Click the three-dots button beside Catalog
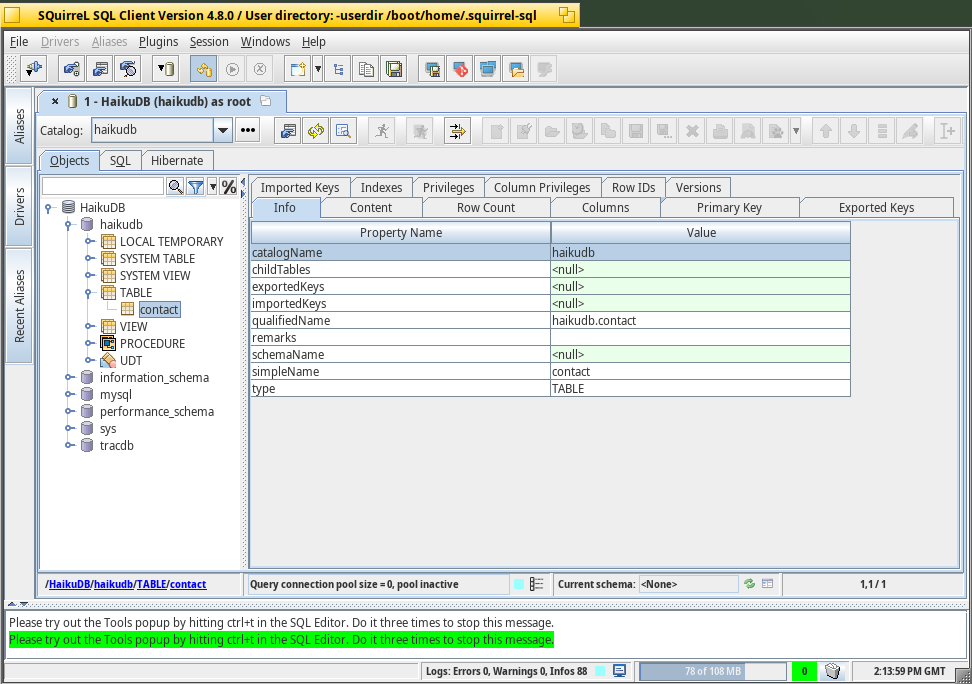 [248, 130]
